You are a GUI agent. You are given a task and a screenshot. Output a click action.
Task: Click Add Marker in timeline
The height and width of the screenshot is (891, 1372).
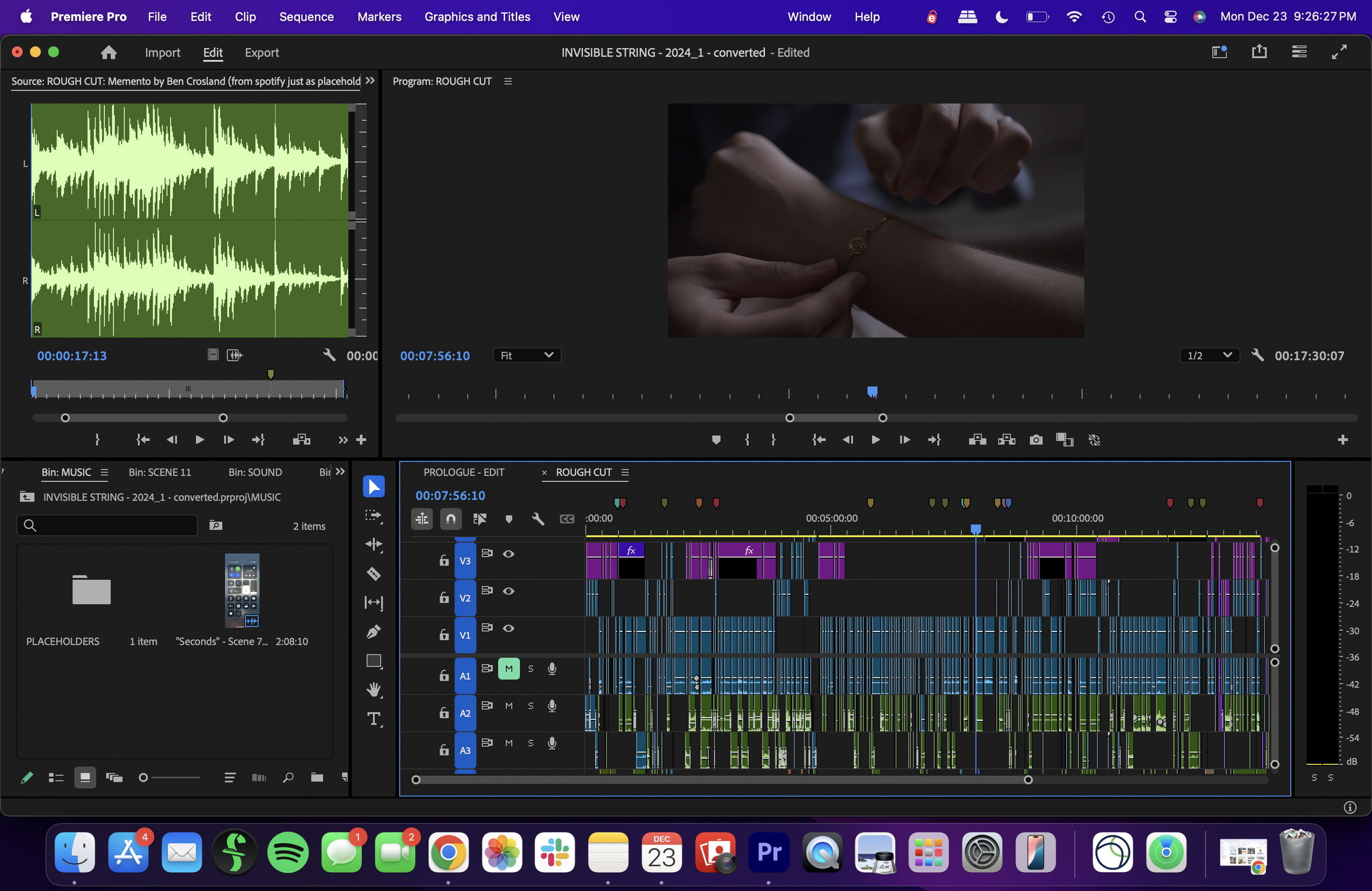508,519
